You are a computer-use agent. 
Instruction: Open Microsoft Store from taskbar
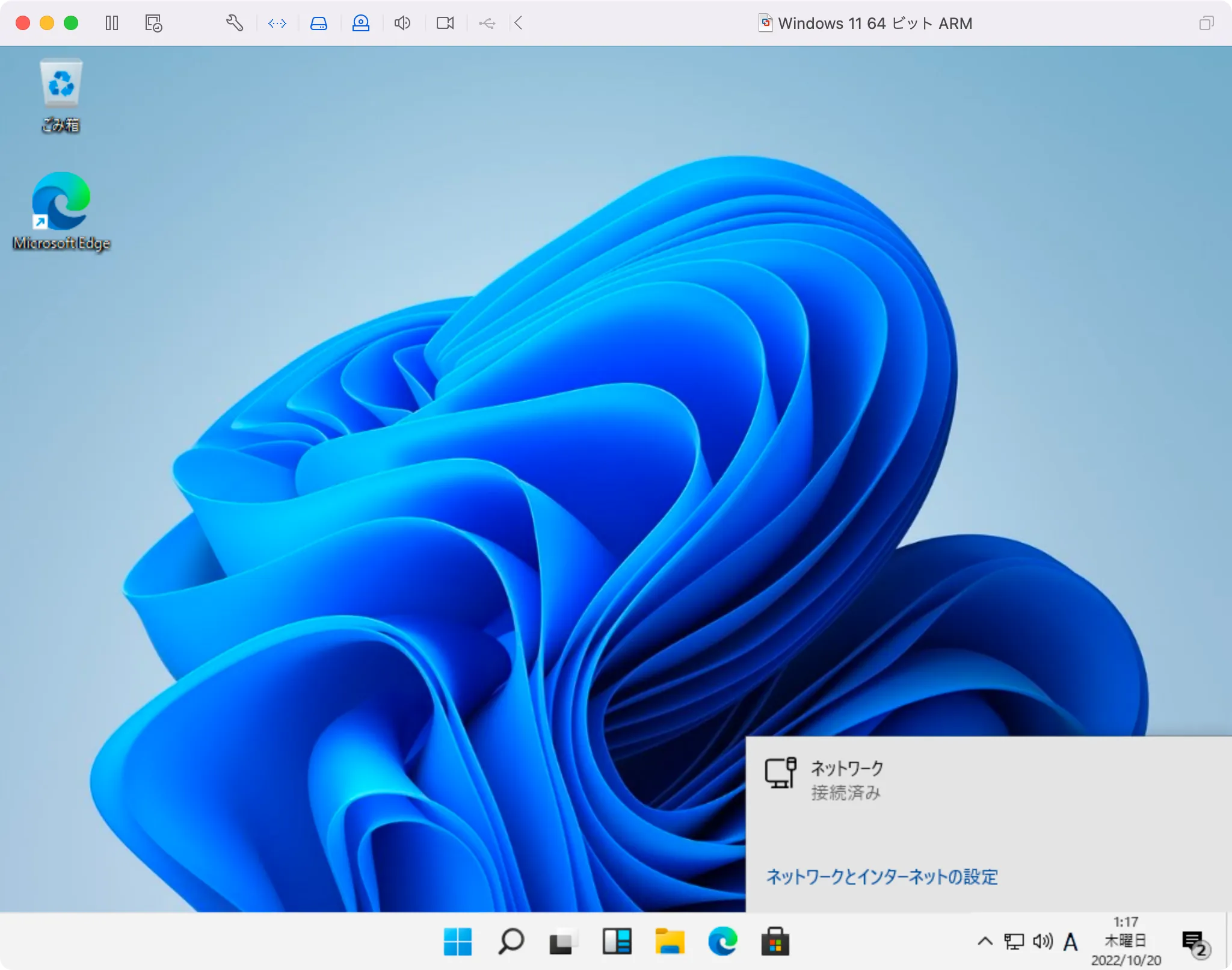click(x=775, y=941)
